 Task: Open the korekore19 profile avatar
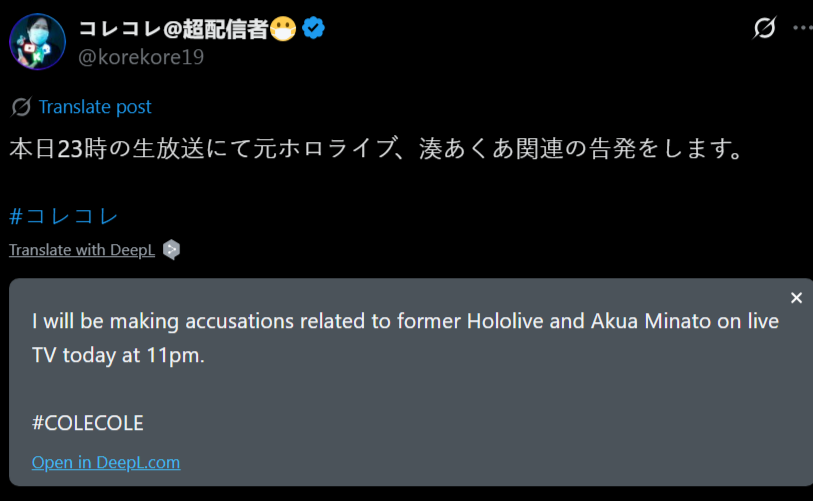coord(38,43)
